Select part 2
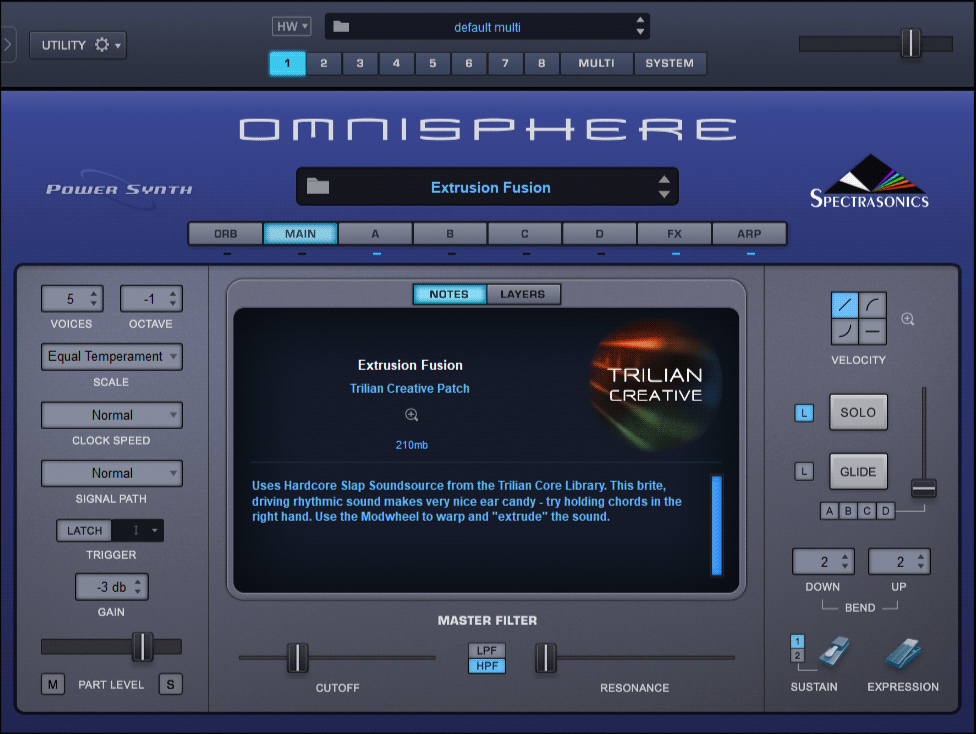The height and width of the screenshot is (734, 976). coord(324,63)
